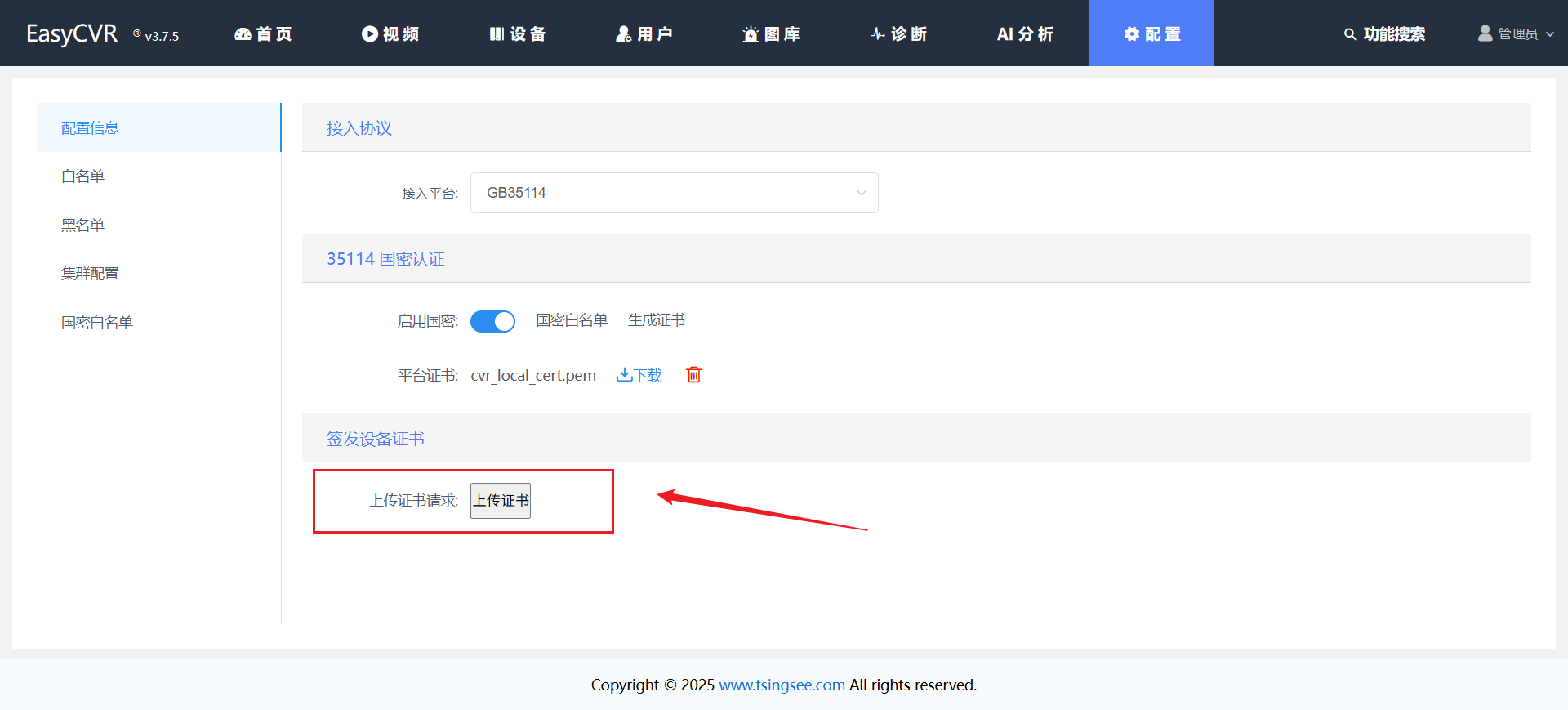Screen dimensions: 1568x710
Task: Download the cvr_local_cert.pem certificate
Action: (639, 375)
